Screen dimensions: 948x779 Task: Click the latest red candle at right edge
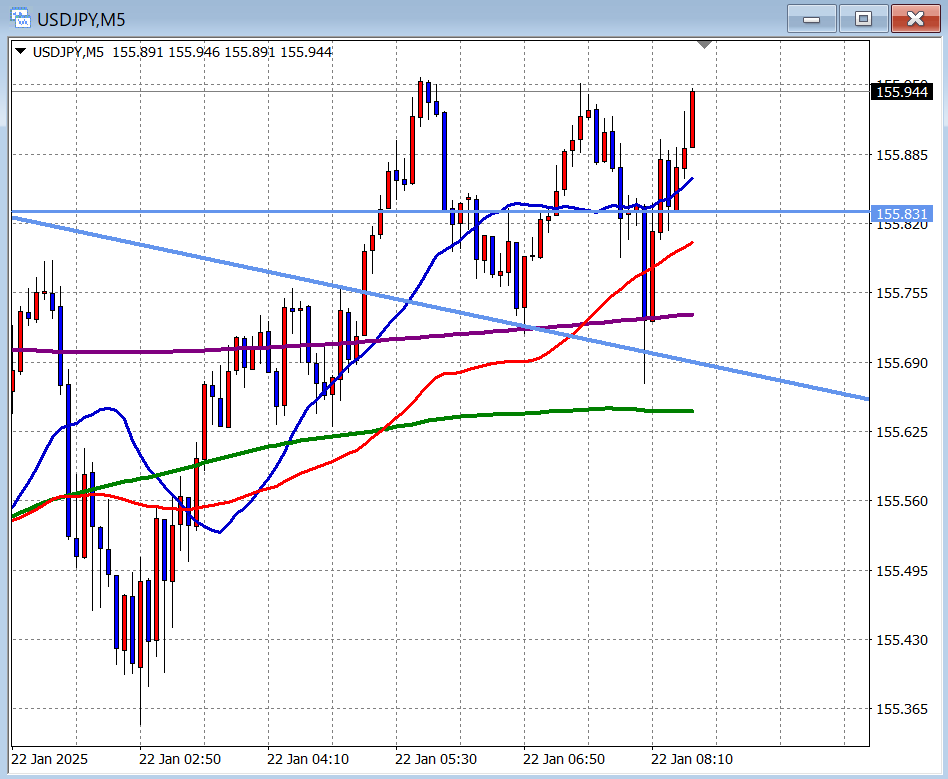click(x=691, y=120)
